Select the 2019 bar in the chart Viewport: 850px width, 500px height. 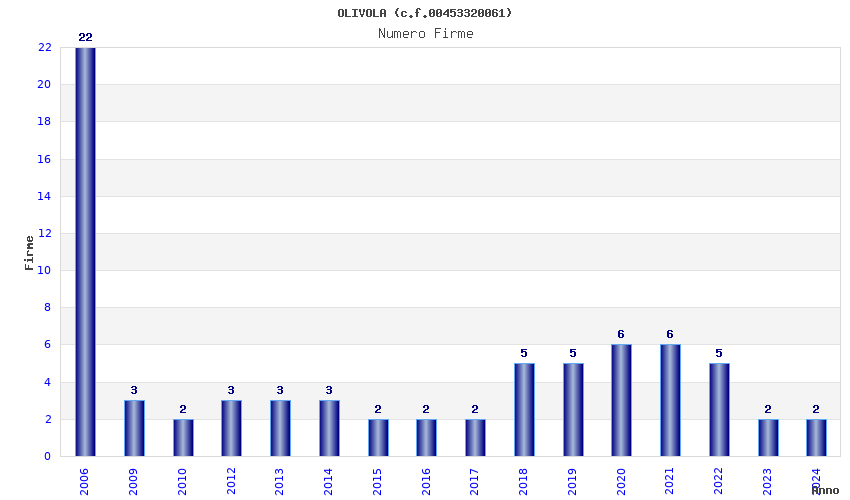[573, 409]
